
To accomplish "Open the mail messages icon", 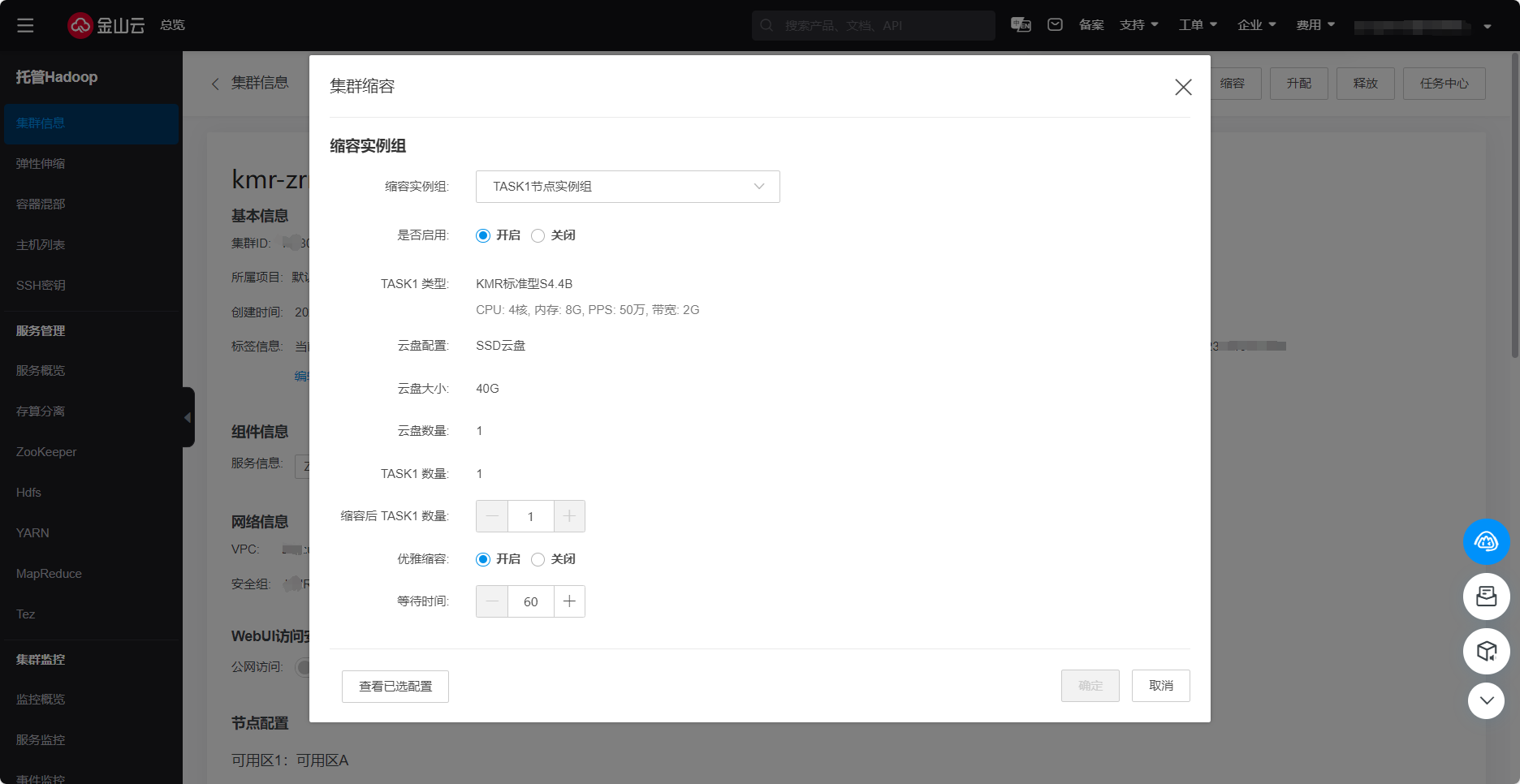I will (x=1055, y=25).
